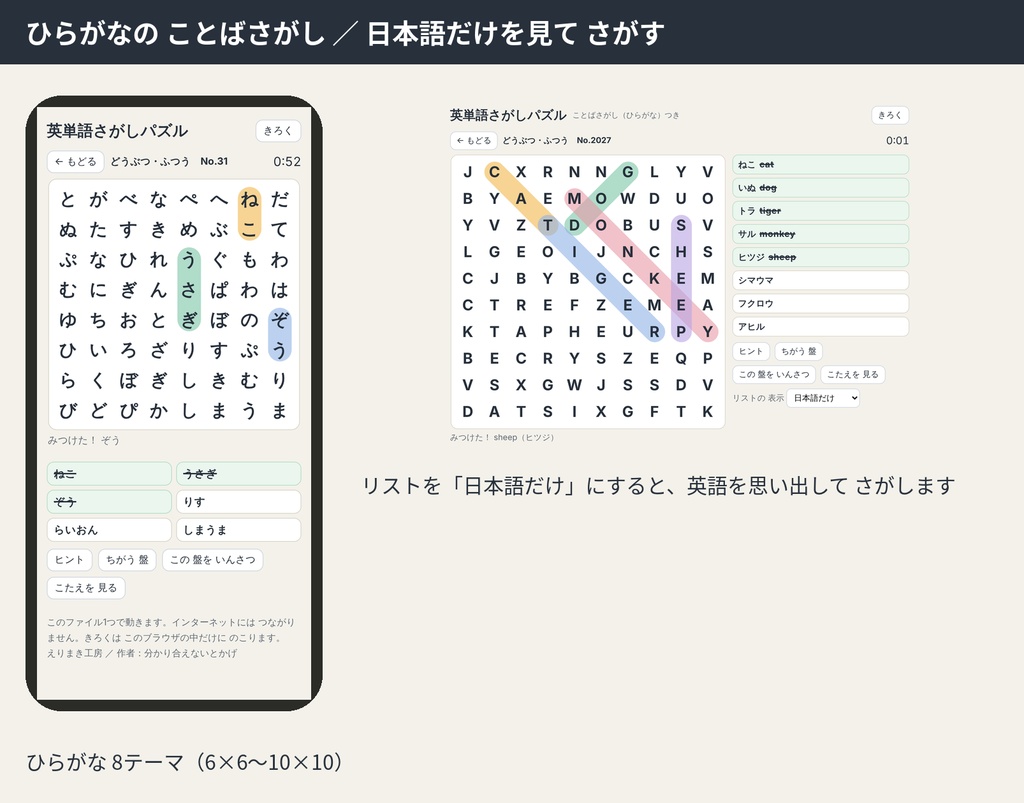Select りす word in the phone list
Image resolution: width=1024 pixels, height=803 pixels.
(238, 502)
